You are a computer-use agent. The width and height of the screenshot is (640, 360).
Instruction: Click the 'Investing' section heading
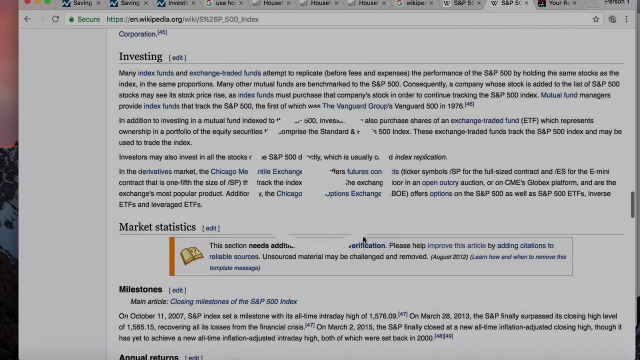click(x=140, y=56)
